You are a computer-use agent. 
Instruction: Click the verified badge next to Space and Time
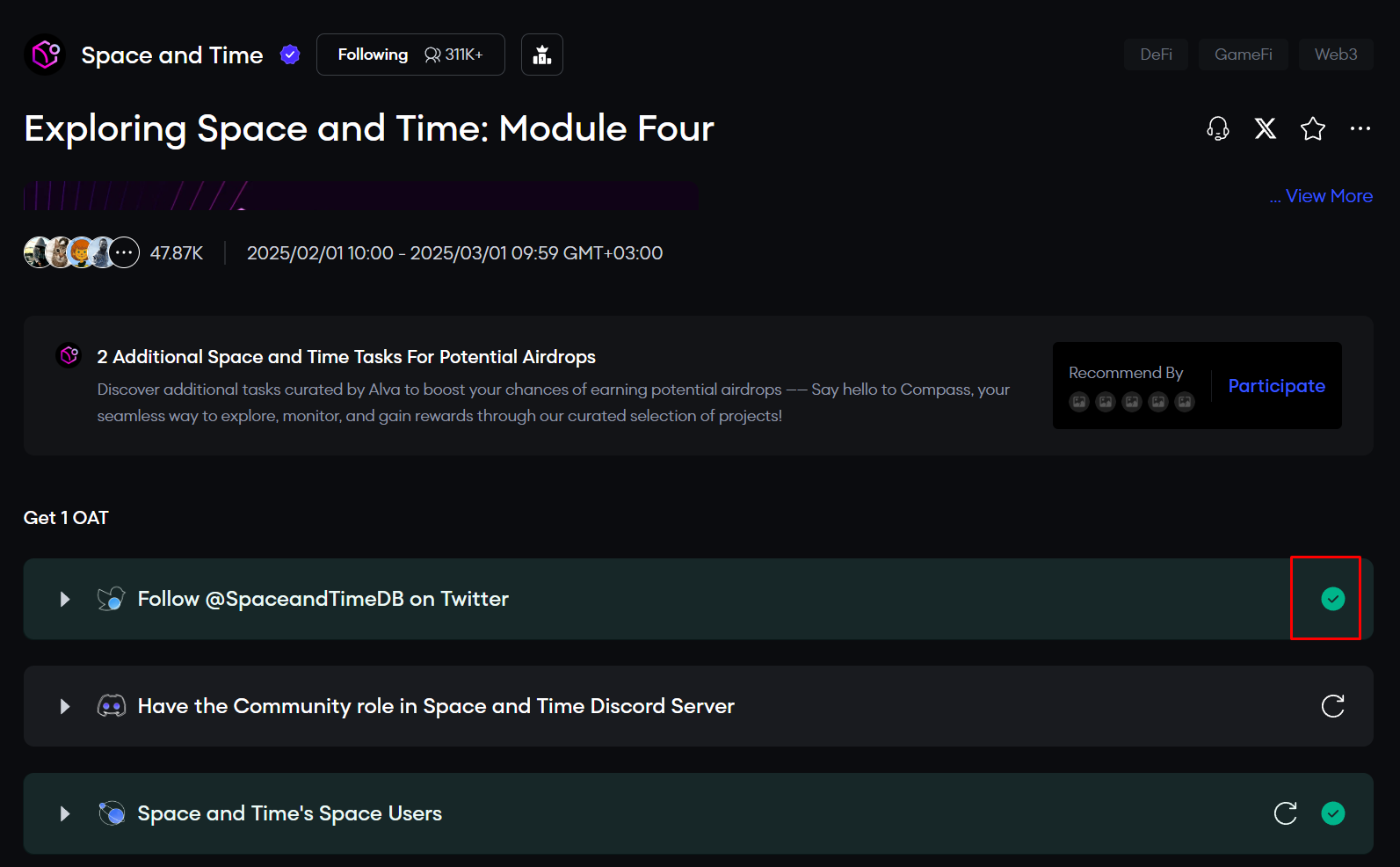[x=290, y=55]
